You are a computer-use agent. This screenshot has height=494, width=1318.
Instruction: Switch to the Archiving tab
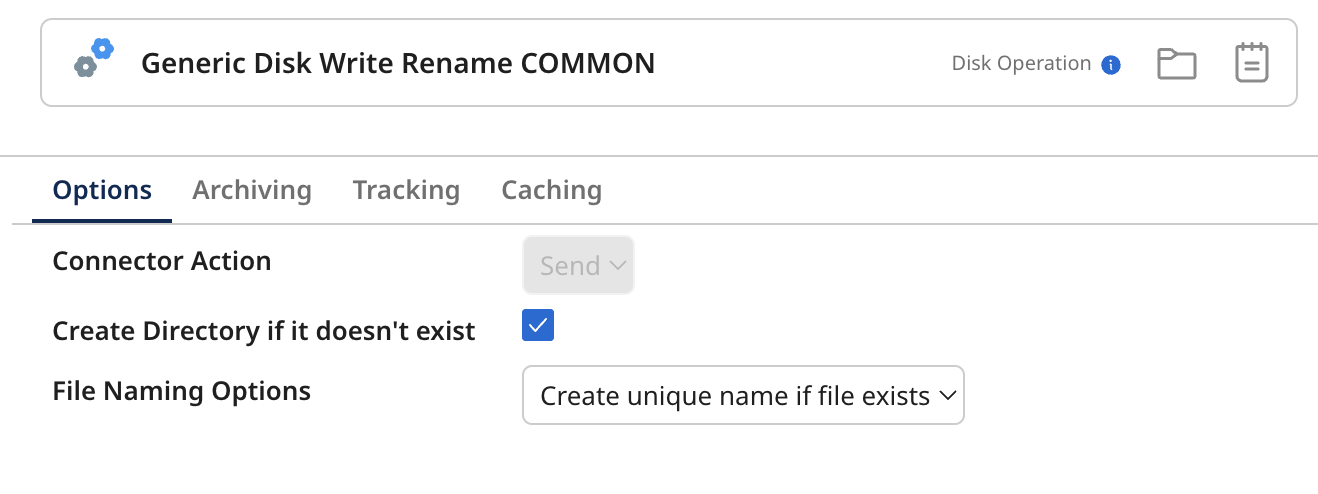click(252, 190)
